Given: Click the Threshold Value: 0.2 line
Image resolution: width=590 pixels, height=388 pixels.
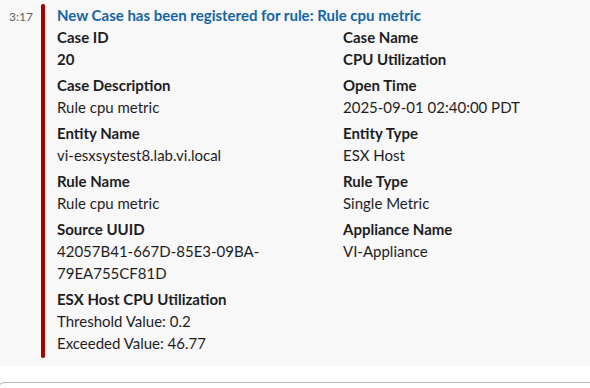Looking at the screenshot, I should (x=124, y=322).
